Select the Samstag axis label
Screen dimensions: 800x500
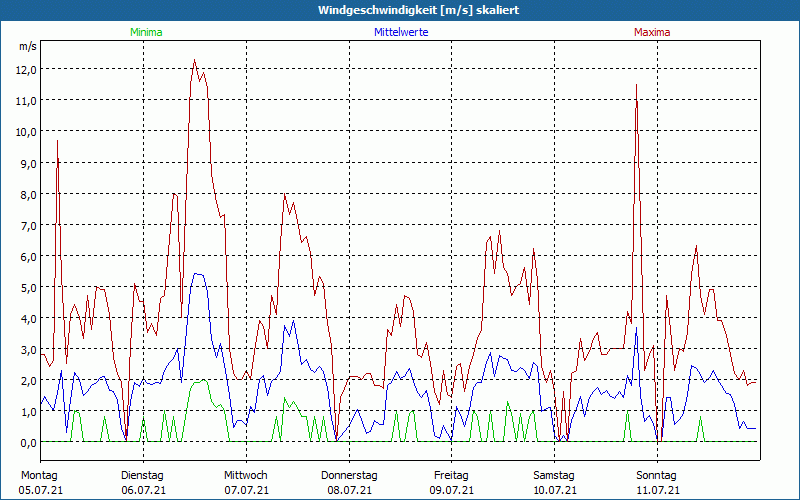pyautogui.click(x=554, y=475)
